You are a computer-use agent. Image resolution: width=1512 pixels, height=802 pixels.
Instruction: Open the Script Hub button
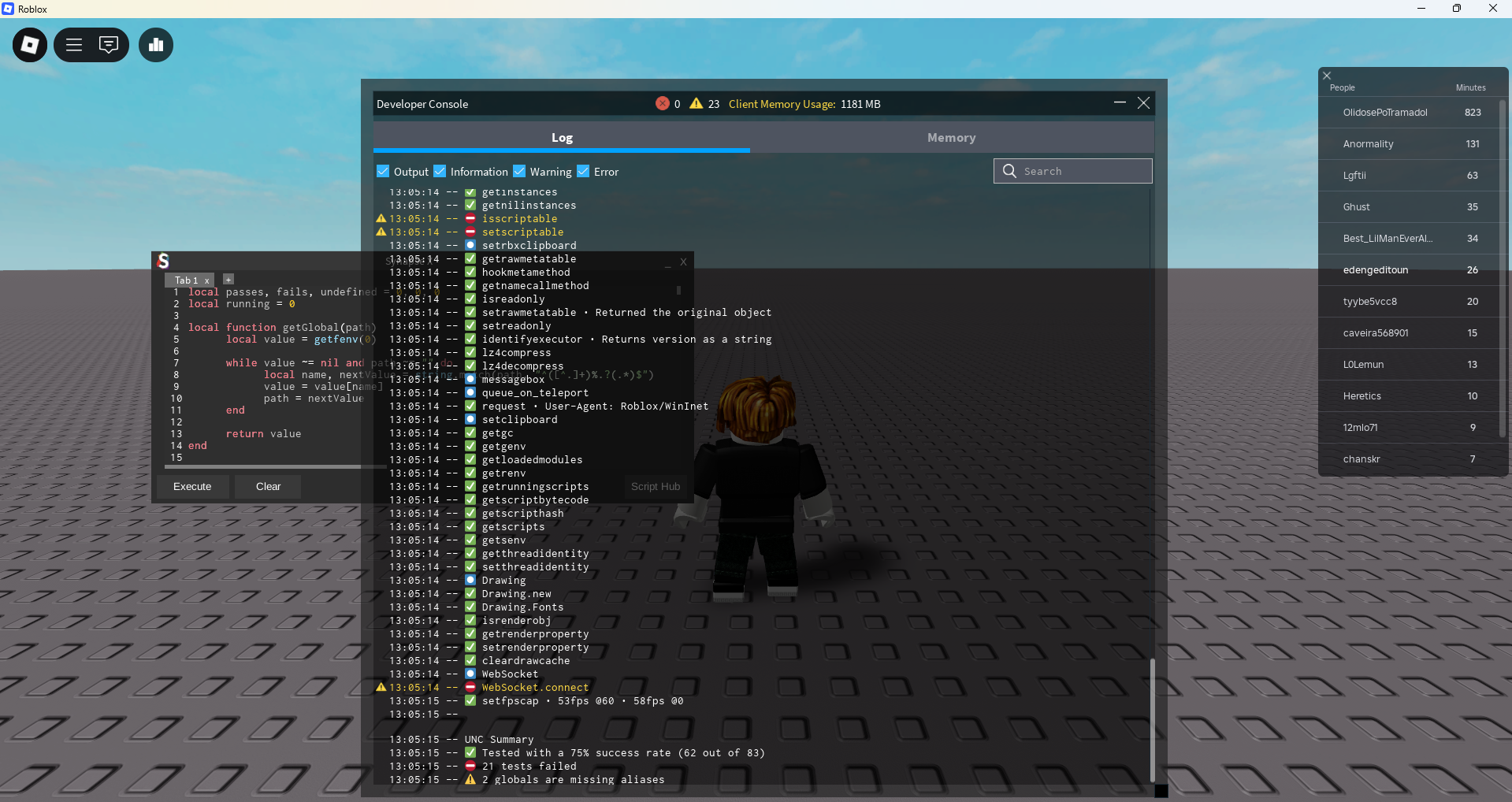tap(656, 486)
